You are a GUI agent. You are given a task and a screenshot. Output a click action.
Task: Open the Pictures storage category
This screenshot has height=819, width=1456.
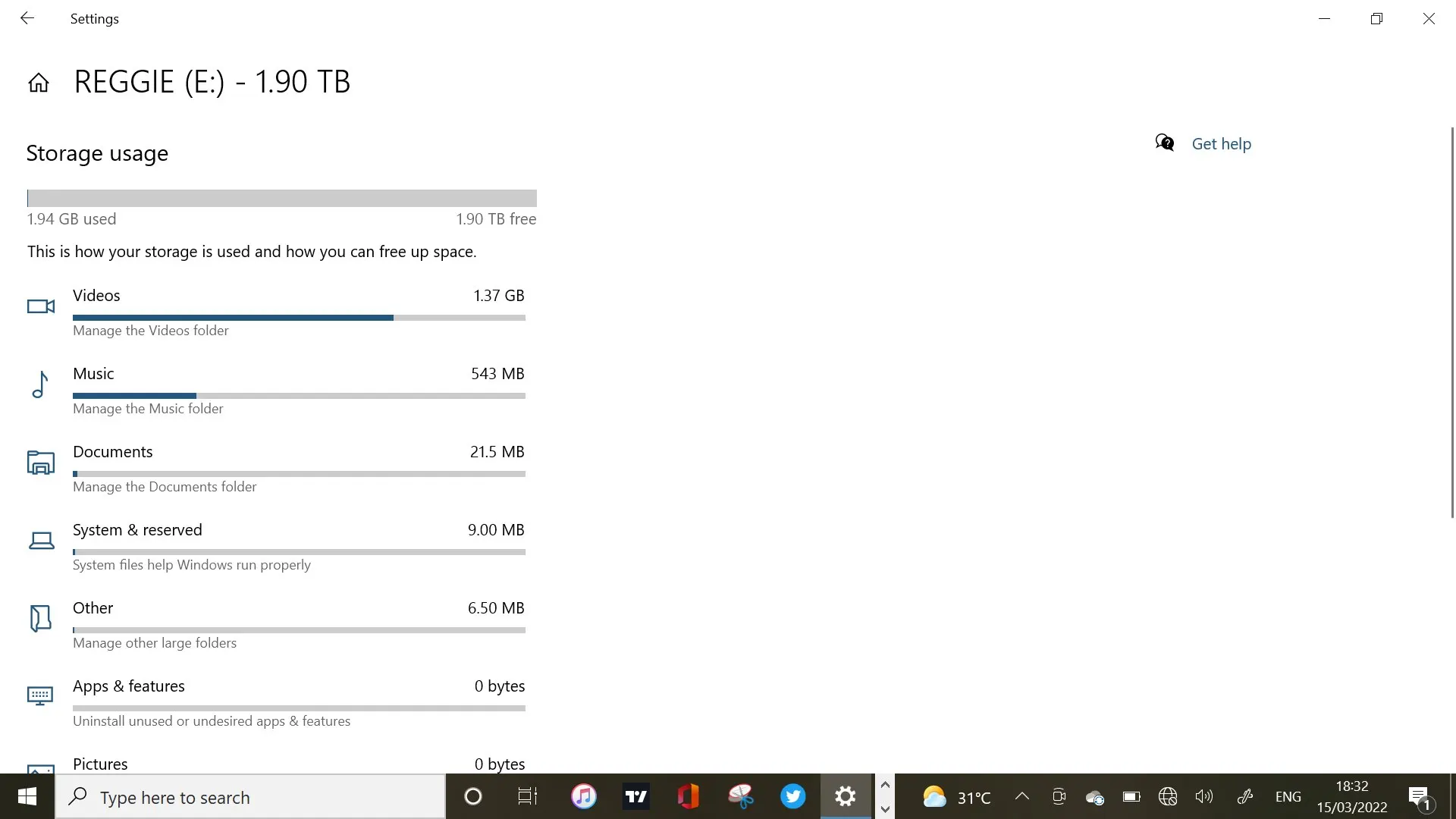coord(100,764)
